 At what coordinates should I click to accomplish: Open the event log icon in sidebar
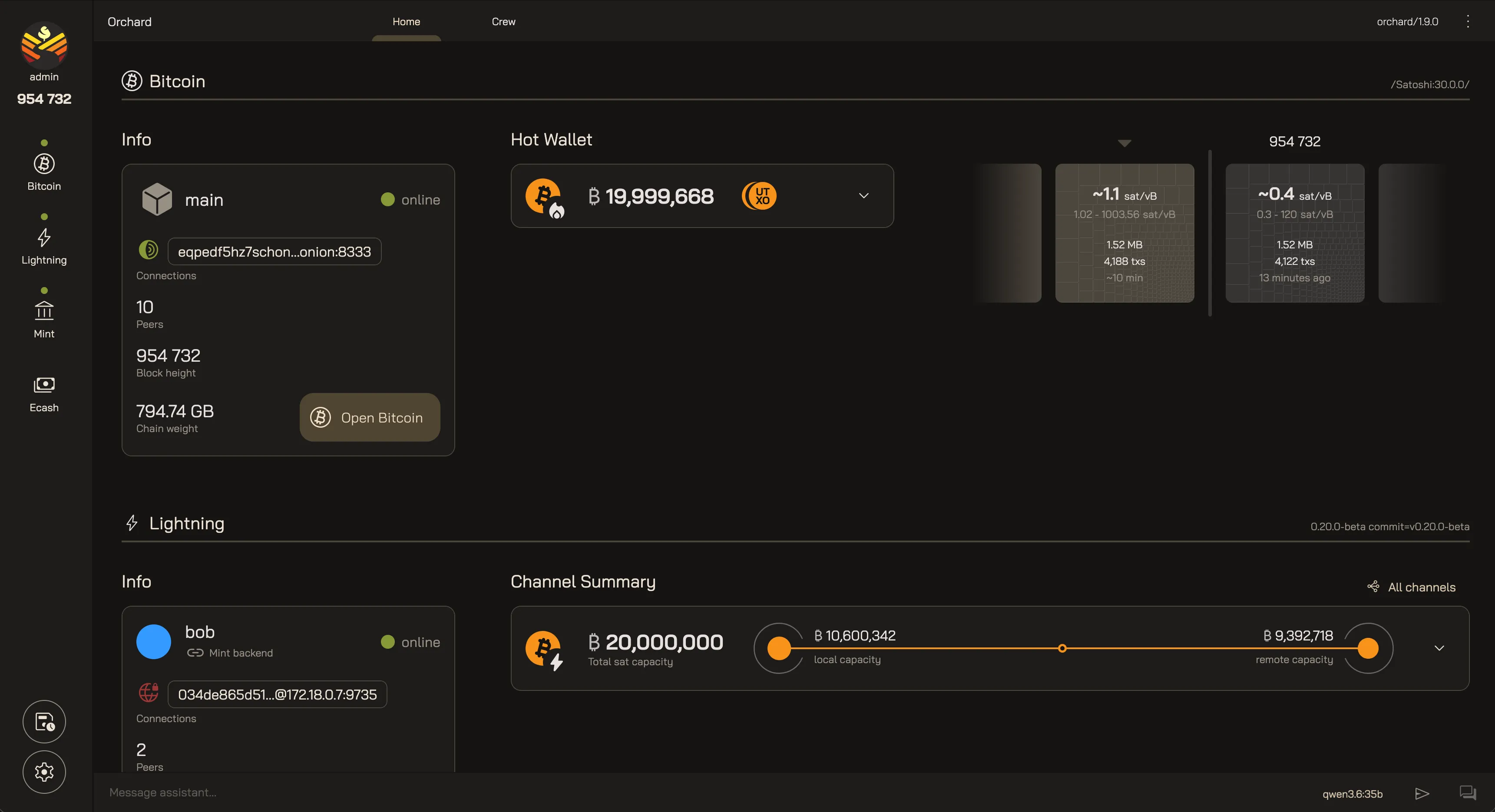coord(44,722)
